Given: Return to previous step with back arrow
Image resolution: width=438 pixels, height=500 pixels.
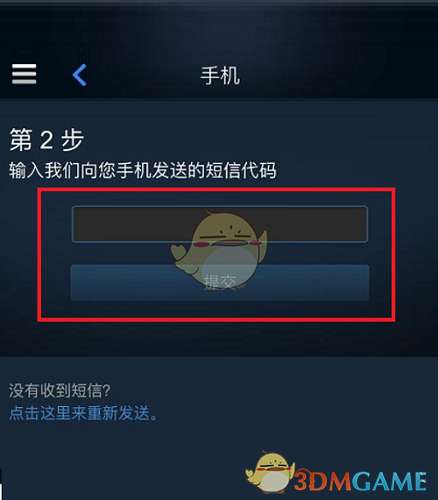Looking at the screenshot, I should click(x=80, y=75).
